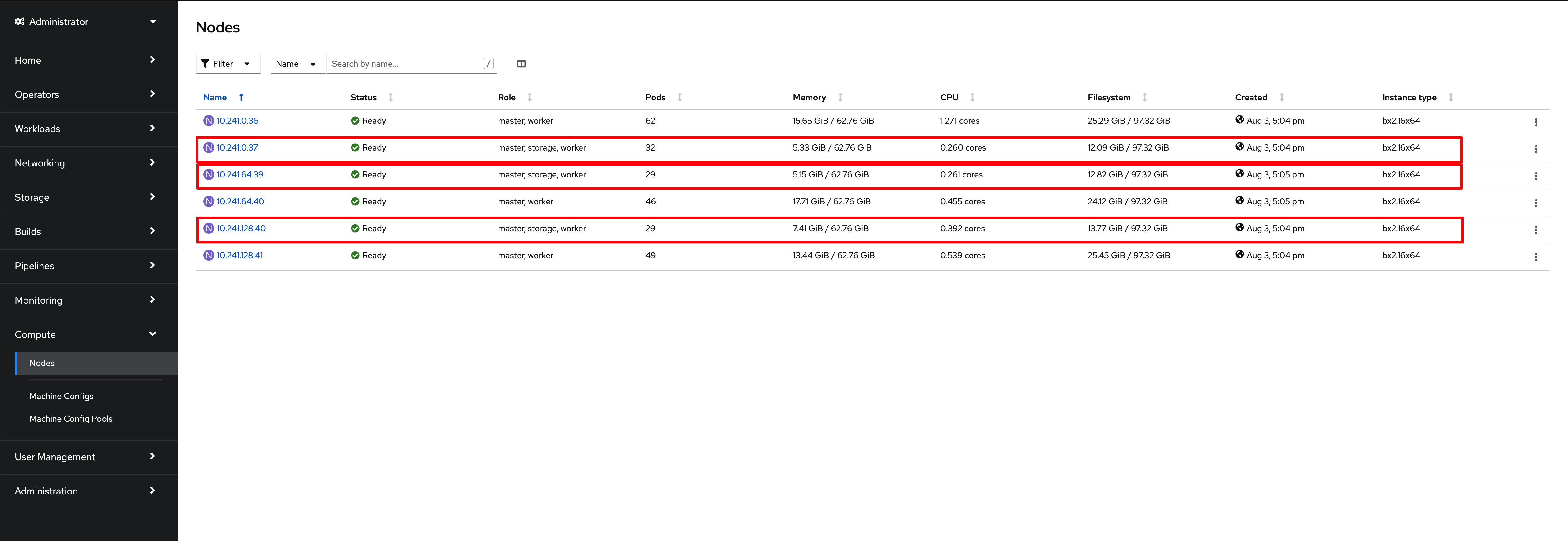Click the 15.65 GiB / 62.76 GiB memory cell
Viewport: 1568px width, 541px height.
(x=833, y=120)
